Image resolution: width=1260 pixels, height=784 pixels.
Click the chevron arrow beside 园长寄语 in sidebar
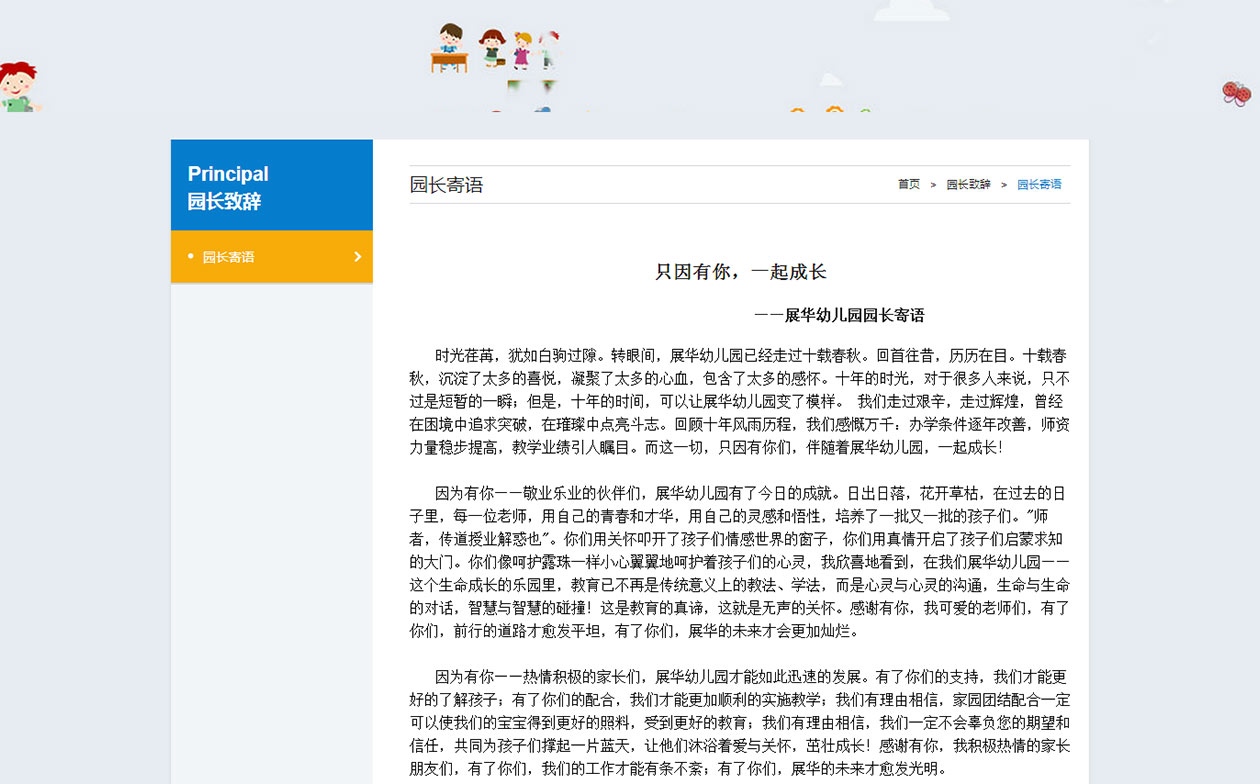358,257
